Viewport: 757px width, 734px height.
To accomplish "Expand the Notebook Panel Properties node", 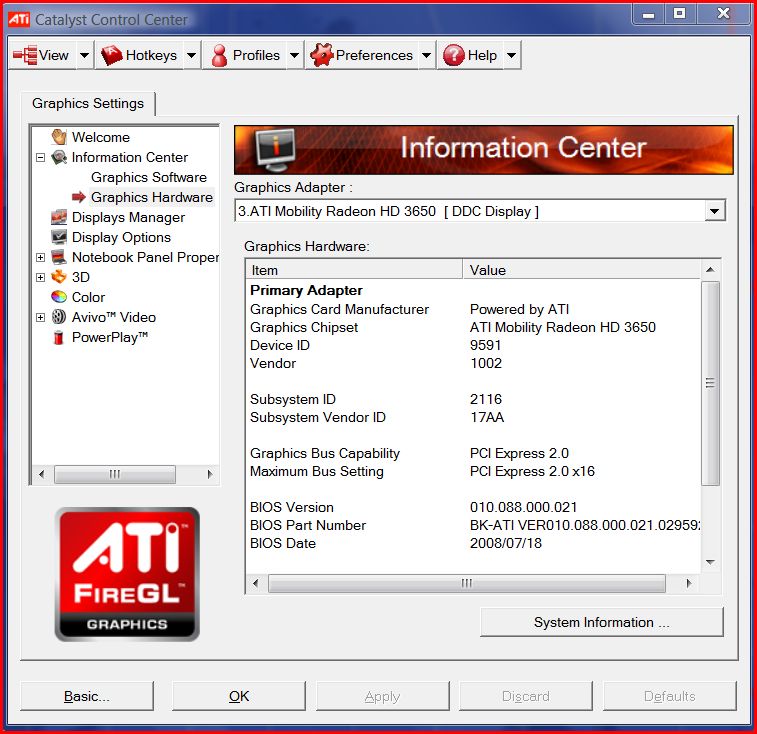I will [41, 257].
